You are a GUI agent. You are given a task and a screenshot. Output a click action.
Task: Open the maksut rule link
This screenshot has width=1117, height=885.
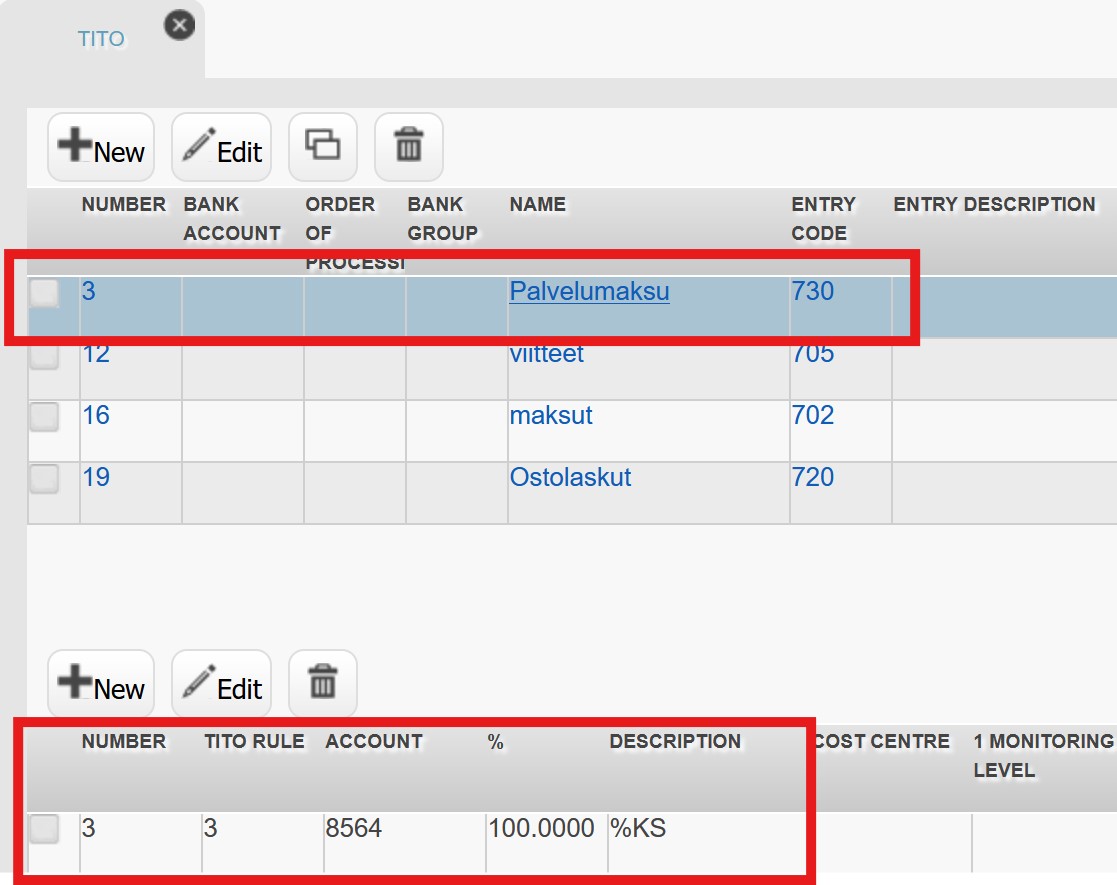click(x=551, y=415)
